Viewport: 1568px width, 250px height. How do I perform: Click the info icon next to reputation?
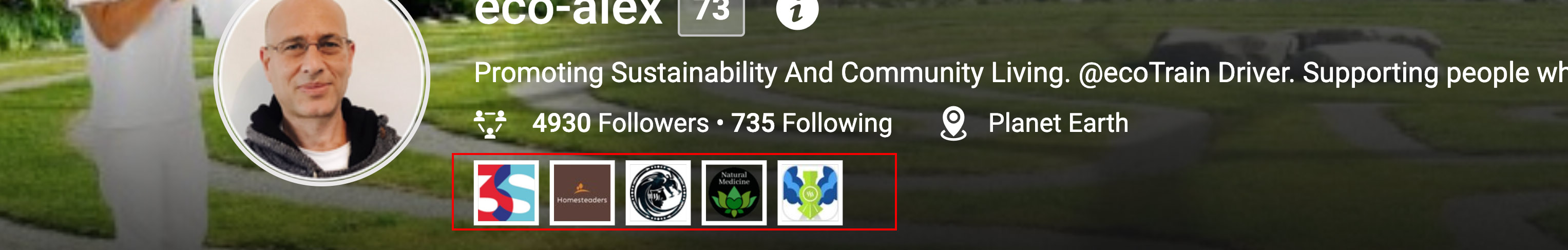point(797,10)
